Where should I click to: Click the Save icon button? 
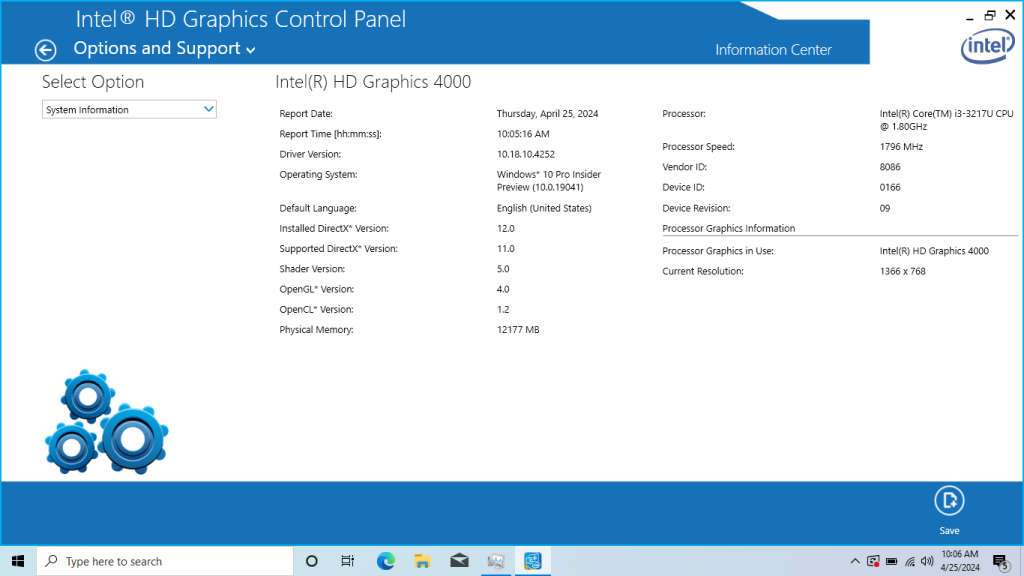click(948, 500)
